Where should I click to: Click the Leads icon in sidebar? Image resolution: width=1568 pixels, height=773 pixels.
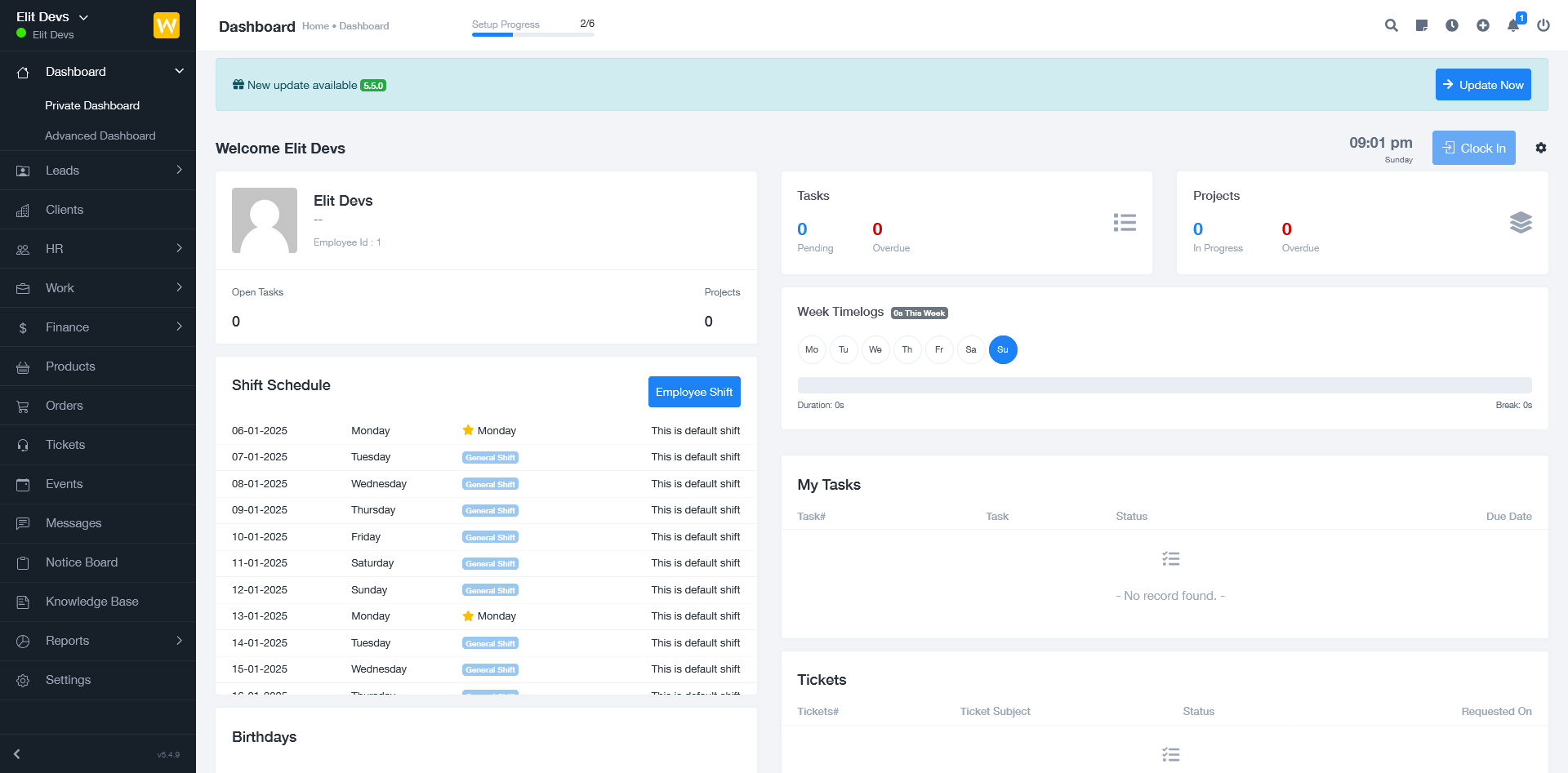23,171
